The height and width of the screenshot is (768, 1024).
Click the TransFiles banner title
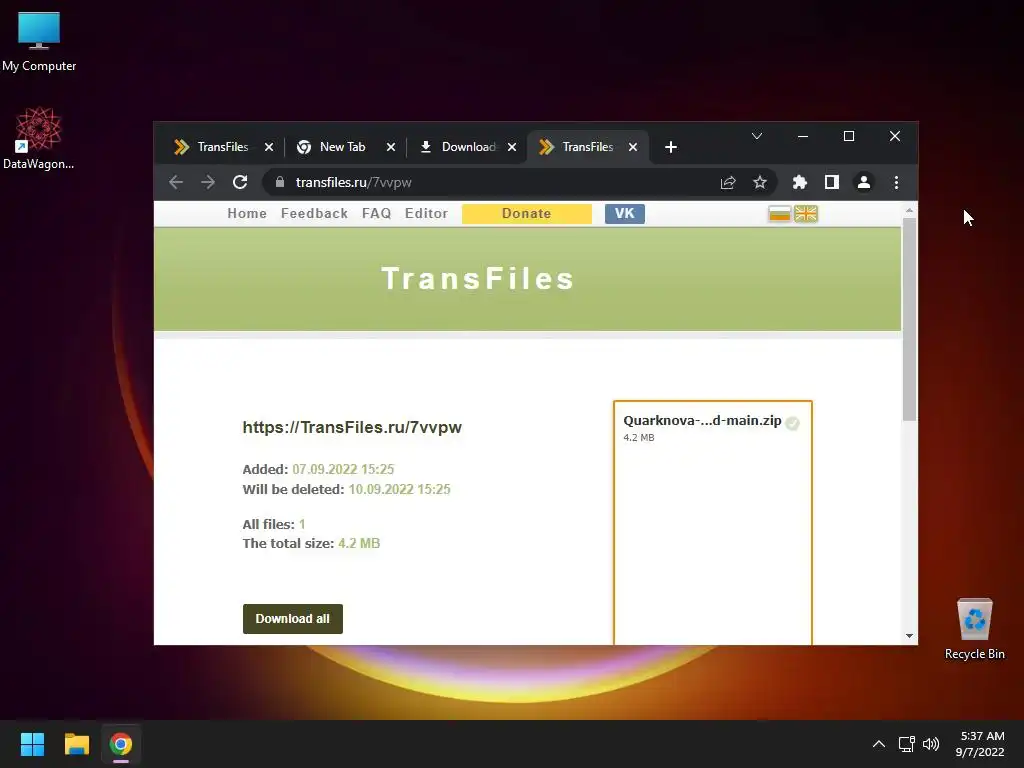click(x=477, y=279)
